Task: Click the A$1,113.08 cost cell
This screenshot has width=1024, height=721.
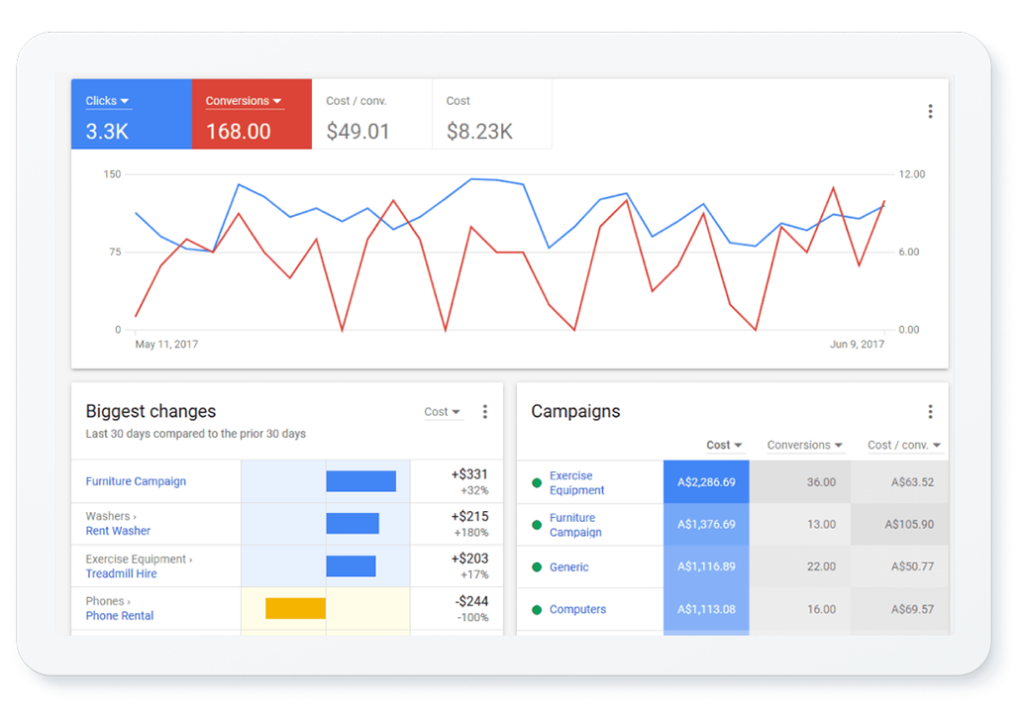Action: click(706, 609)
